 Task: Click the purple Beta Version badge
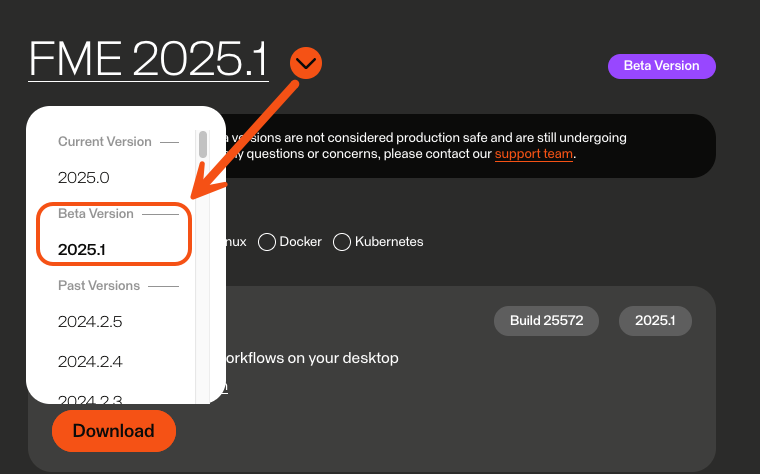click(x=662, y=66)
